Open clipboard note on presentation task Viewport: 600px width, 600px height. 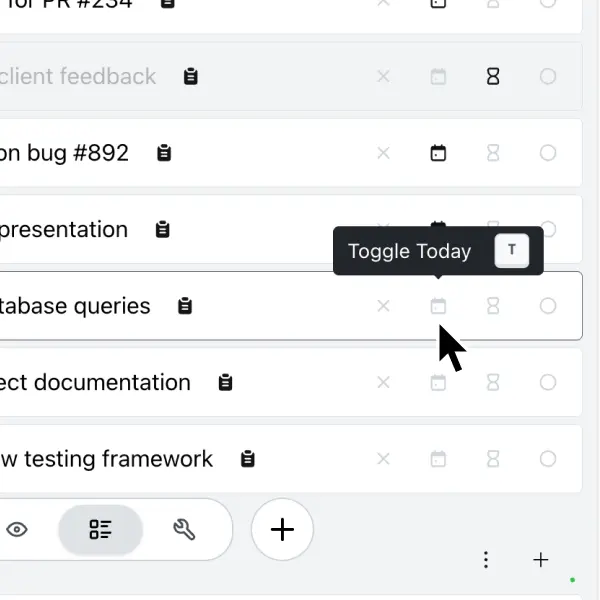pyautogui.click(x=162, y=230)
